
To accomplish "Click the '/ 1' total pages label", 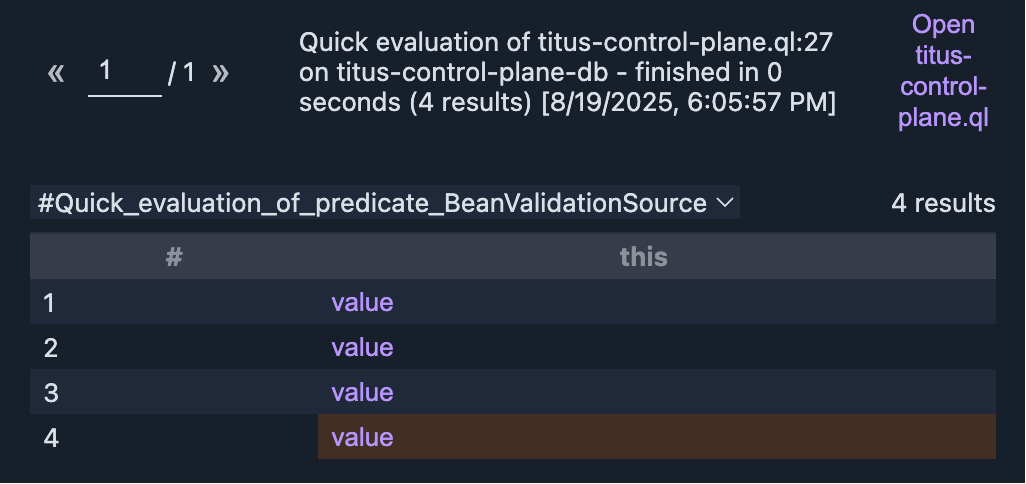I will click(180, 73).
